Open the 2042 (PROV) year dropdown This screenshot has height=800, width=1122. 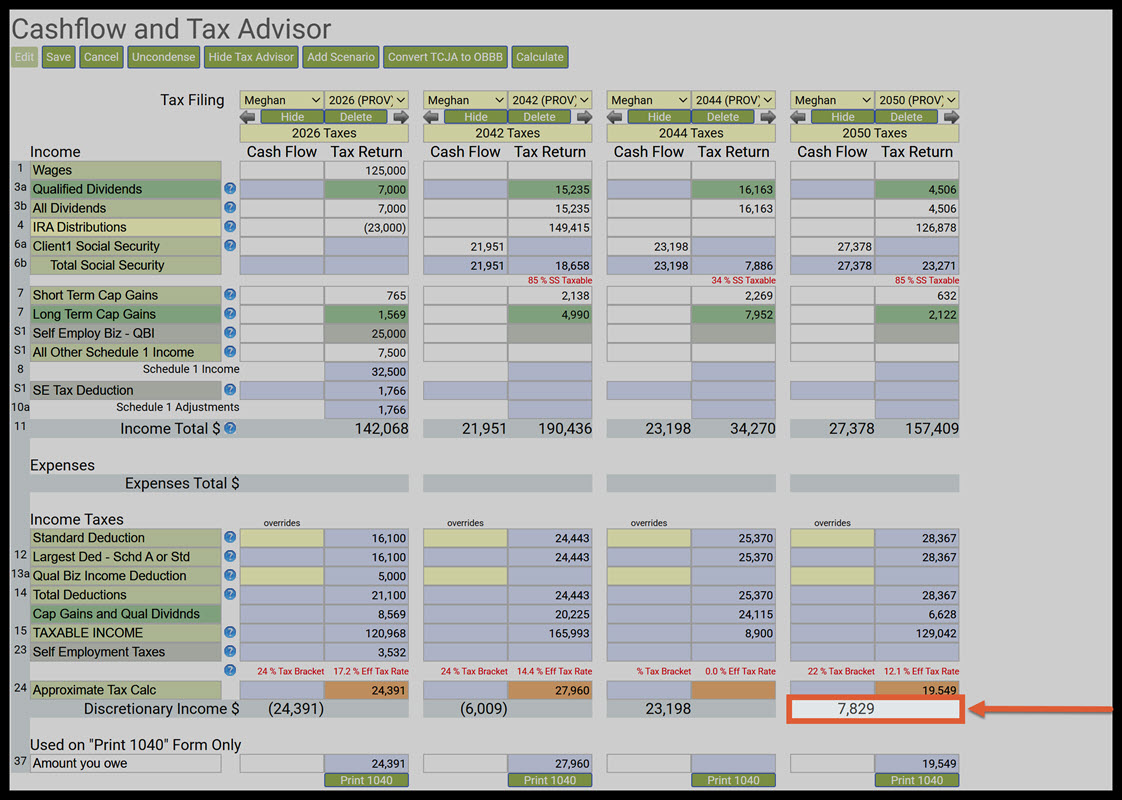coord(550,100)
